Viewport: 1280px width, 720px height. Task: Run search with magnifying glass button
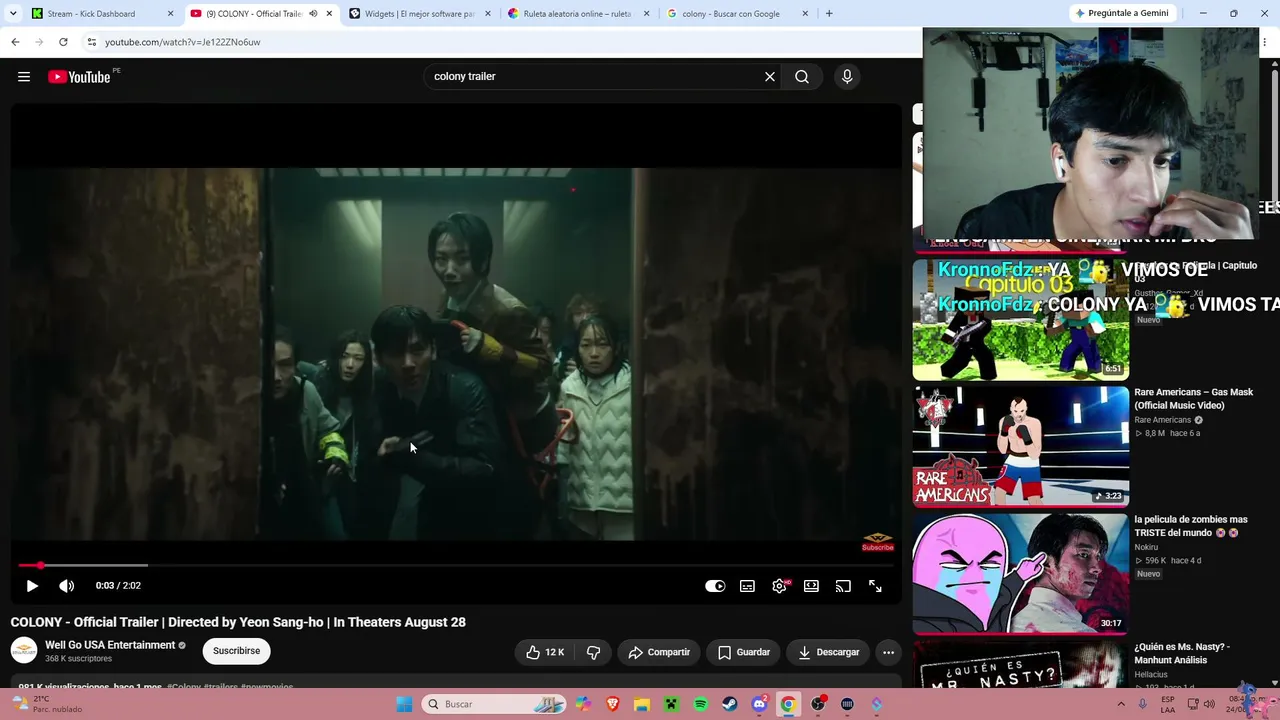802,77
